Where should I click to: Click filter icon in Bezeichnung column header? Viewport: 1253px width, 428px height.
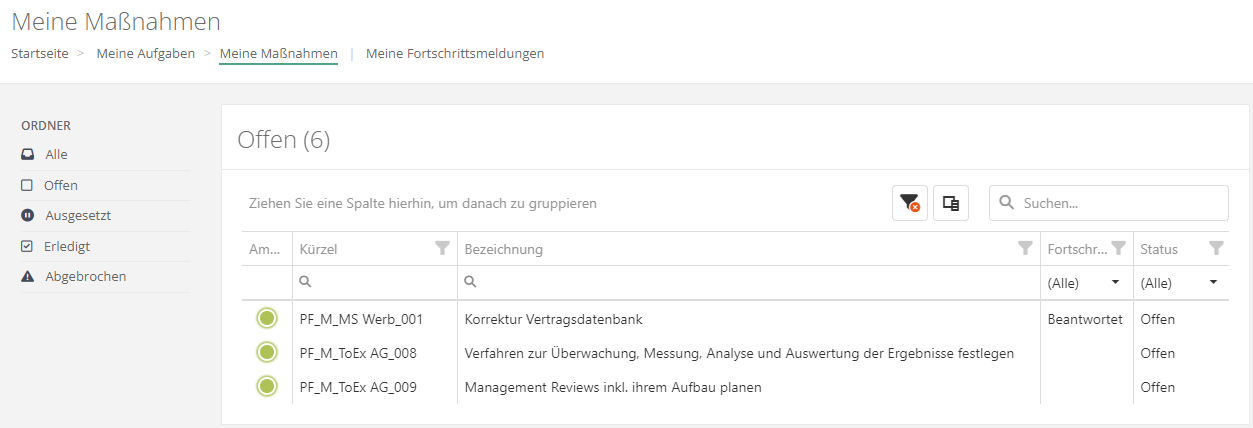1024,249
